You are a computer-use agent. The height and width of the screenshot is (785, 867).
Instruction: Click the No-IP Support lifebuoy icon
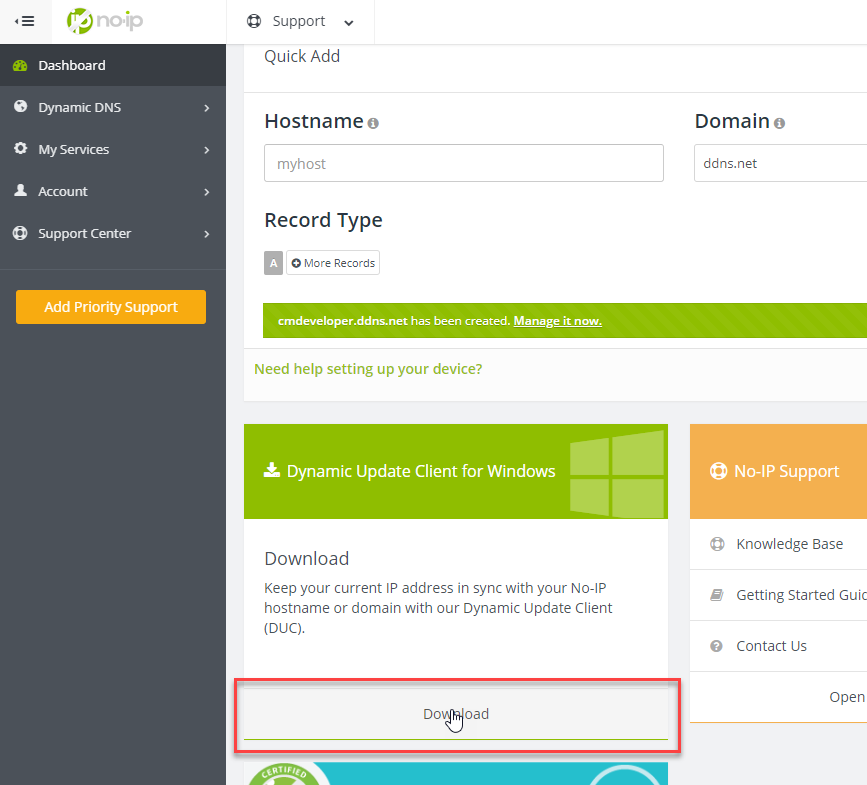(718, 471)
